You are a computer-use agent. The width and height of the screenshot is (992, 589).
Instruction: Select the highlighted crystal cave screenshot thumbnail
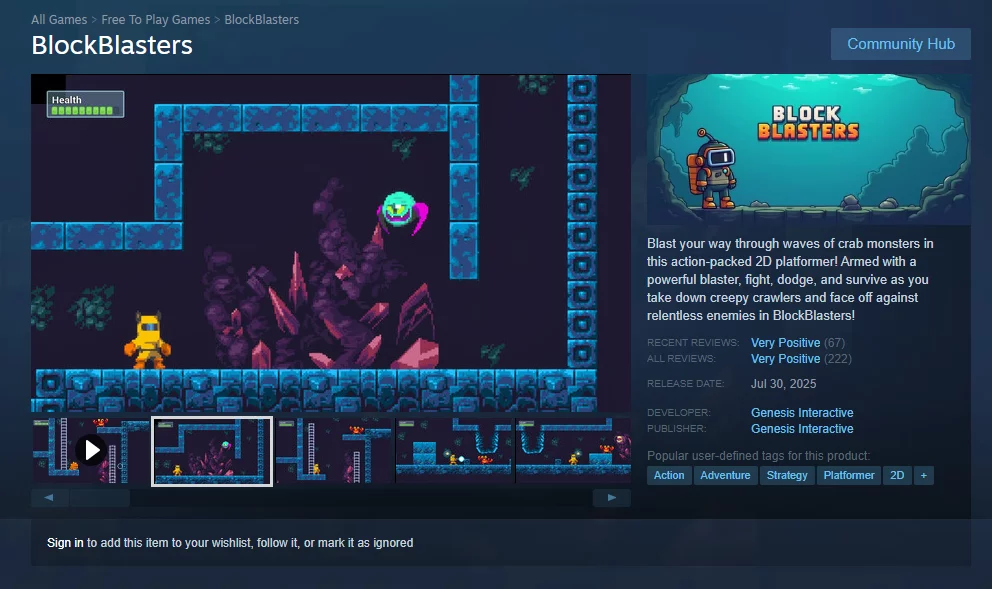click(x=212, y=451)
